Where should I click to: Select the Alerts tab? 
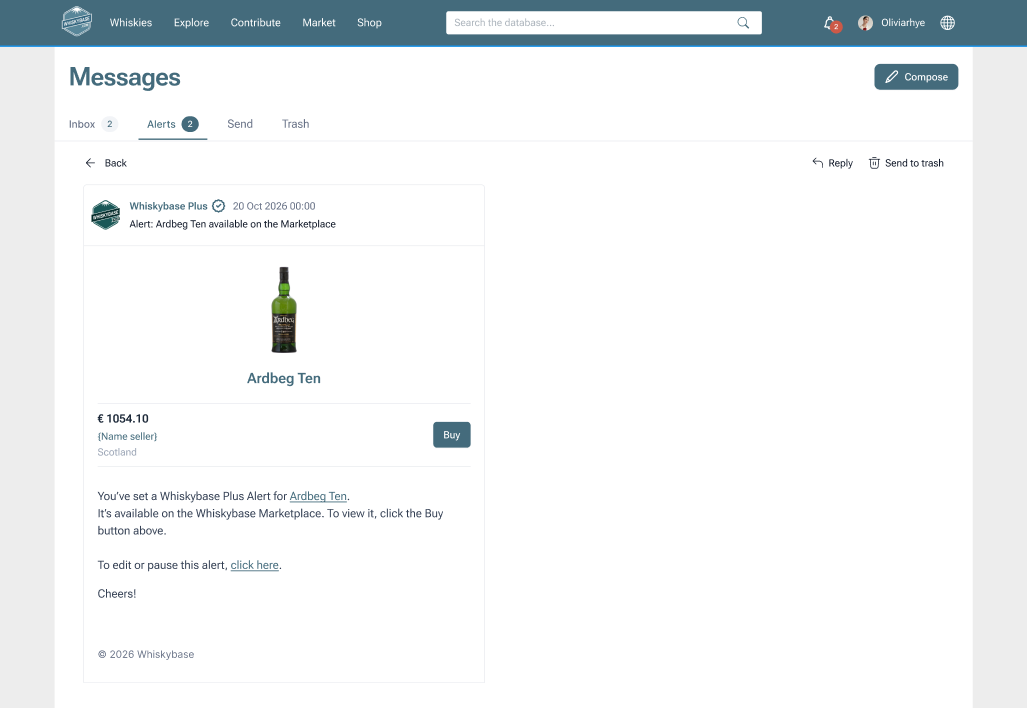[x=173, y=124]
